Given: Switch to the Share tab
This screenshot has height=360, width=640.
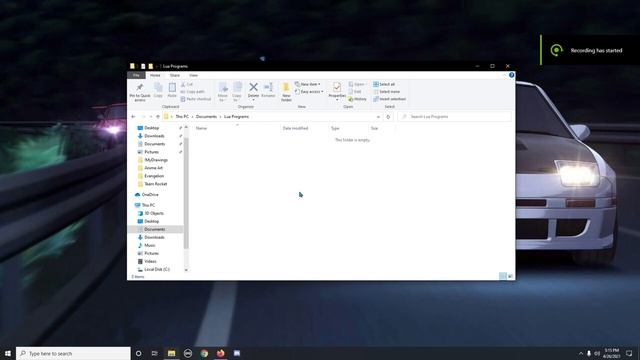Looking at the screenshot, I should [175, 75].
